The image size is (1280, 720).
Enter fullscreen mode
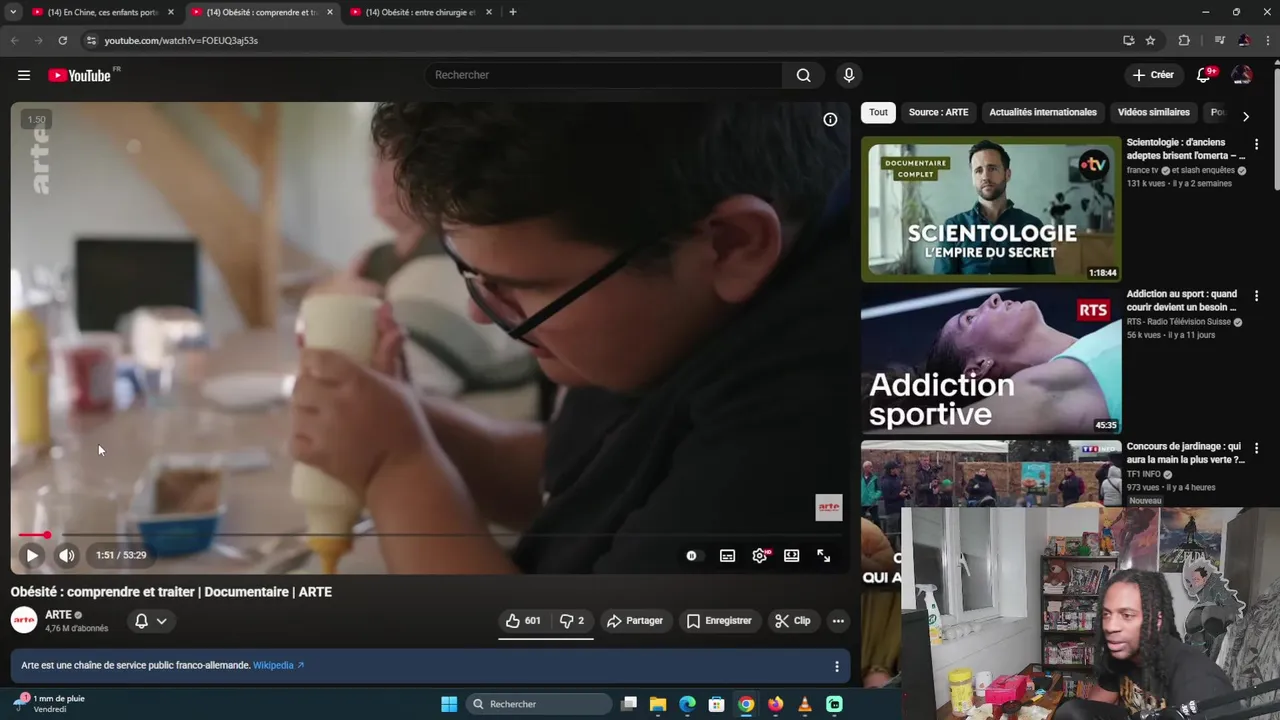pyautogui.click(x=824, y=556)
